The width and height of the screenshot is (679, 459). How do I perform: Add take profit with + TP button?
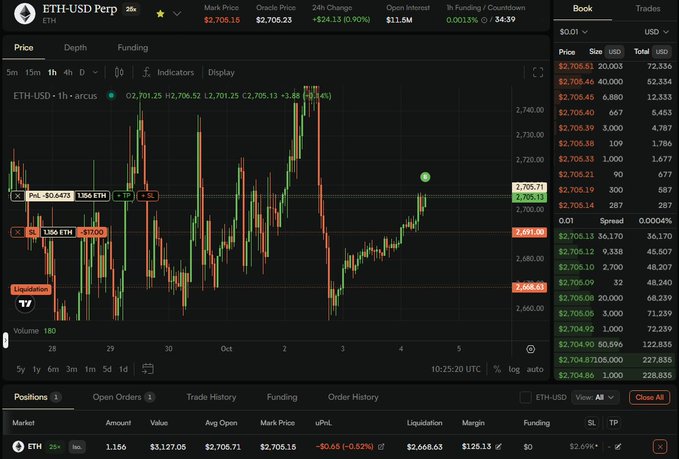pos(124,196)
